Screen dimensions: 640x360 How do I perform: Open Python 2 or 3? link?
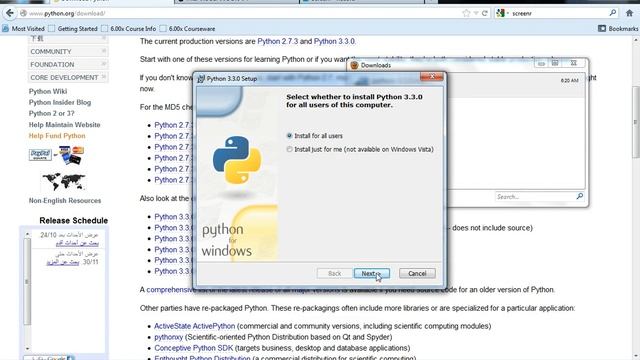[51, 113]
